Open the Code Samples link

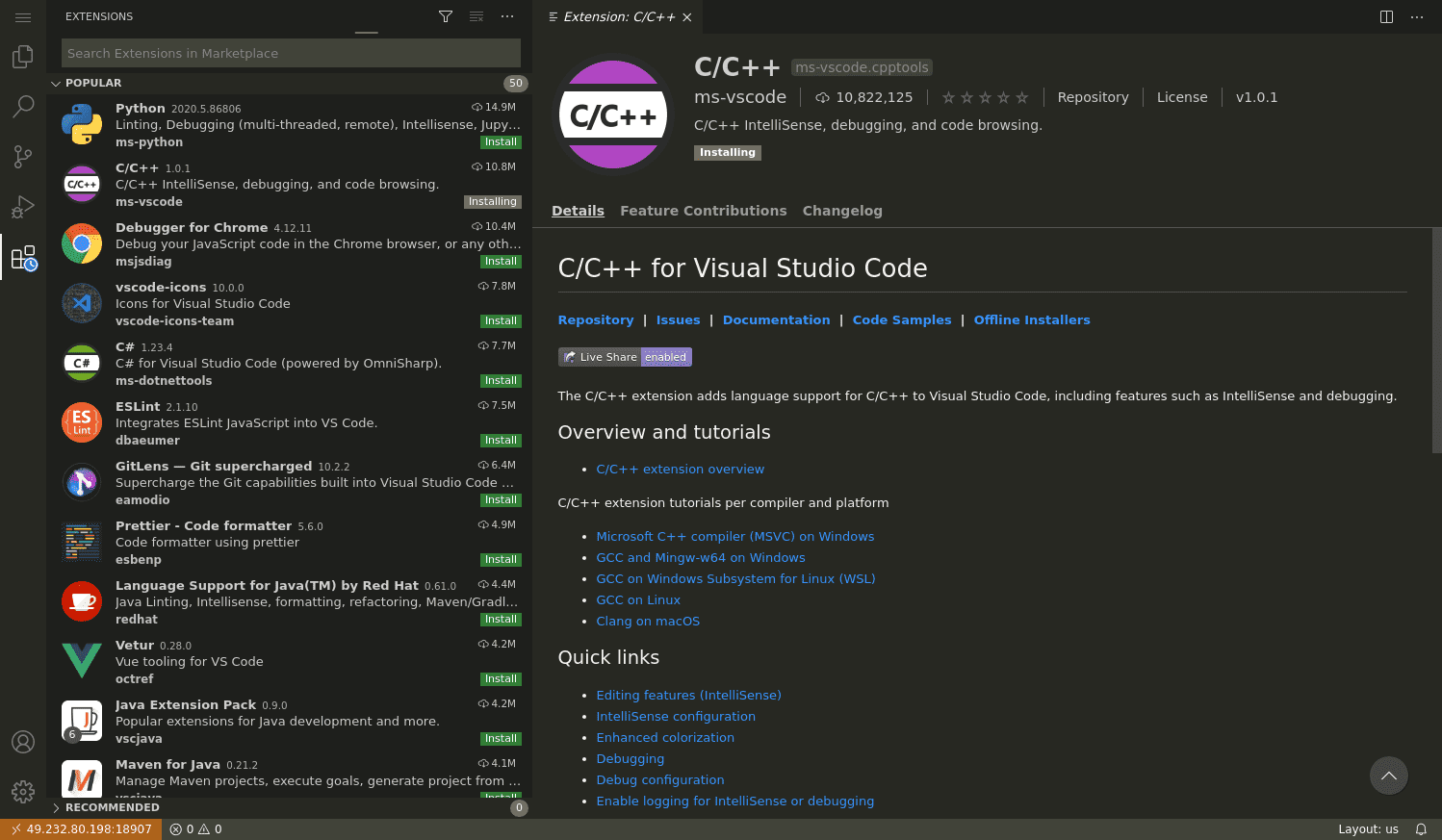click(902, 320)
